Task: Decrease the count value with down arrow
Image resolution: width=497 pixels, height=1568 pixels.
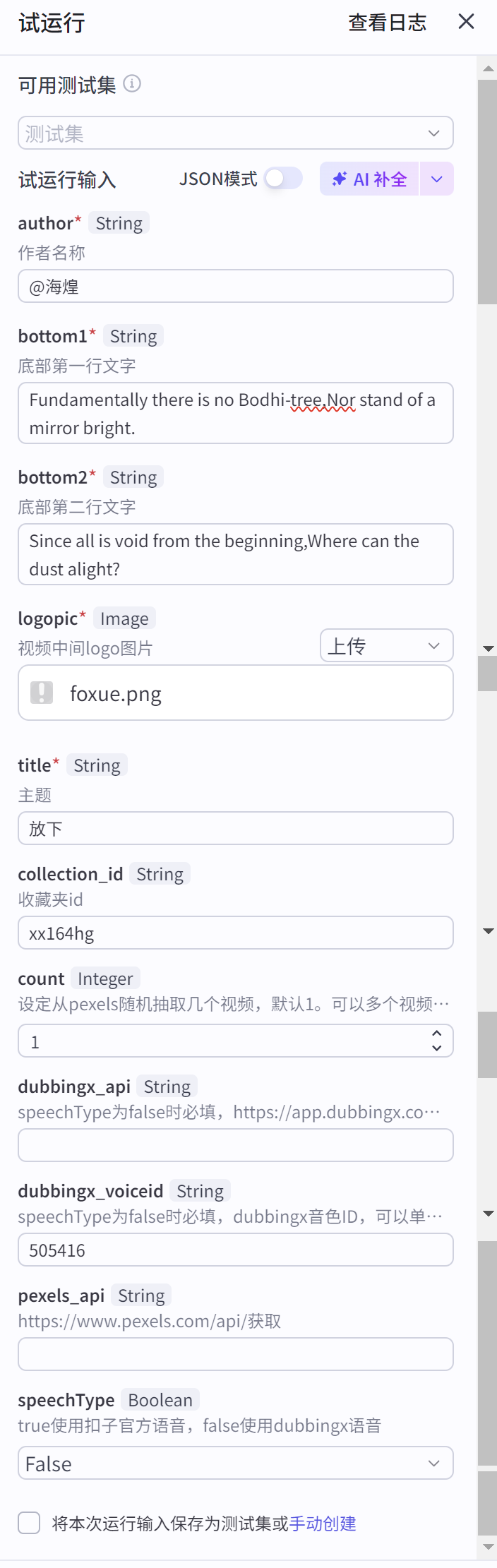Action: coord(437,1048)
